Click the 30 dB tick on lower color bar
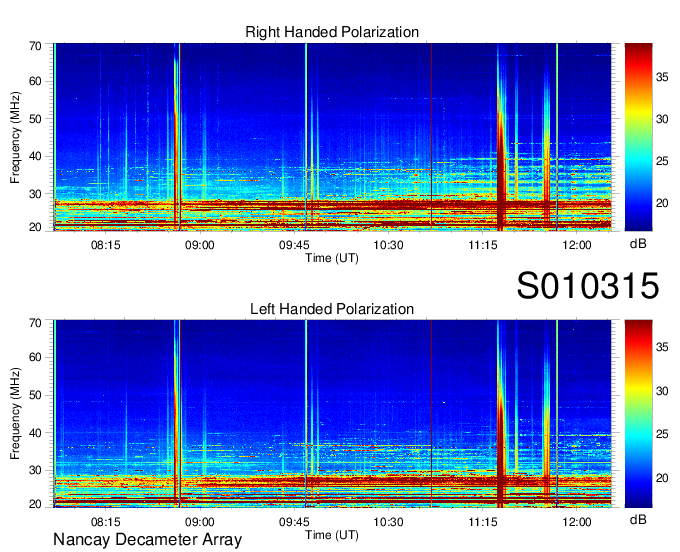 (x=662, y=391)
